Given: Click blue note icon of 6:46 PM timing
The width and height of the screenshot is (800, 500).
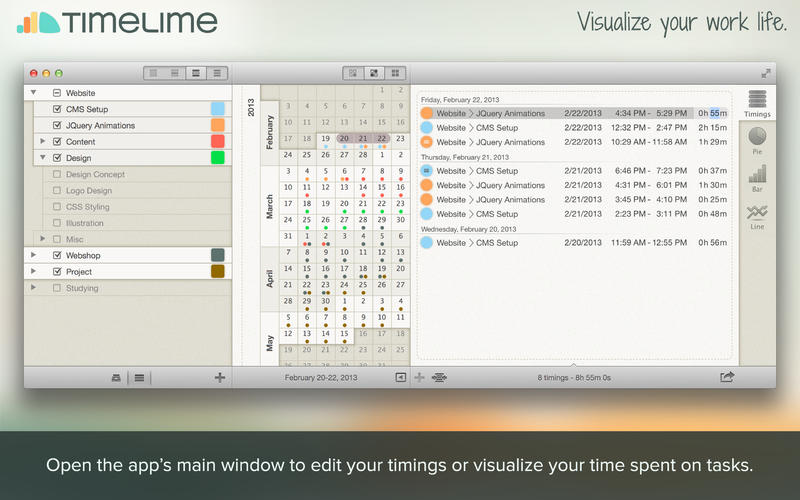Looking at the screenshot, I should (427, 171).
